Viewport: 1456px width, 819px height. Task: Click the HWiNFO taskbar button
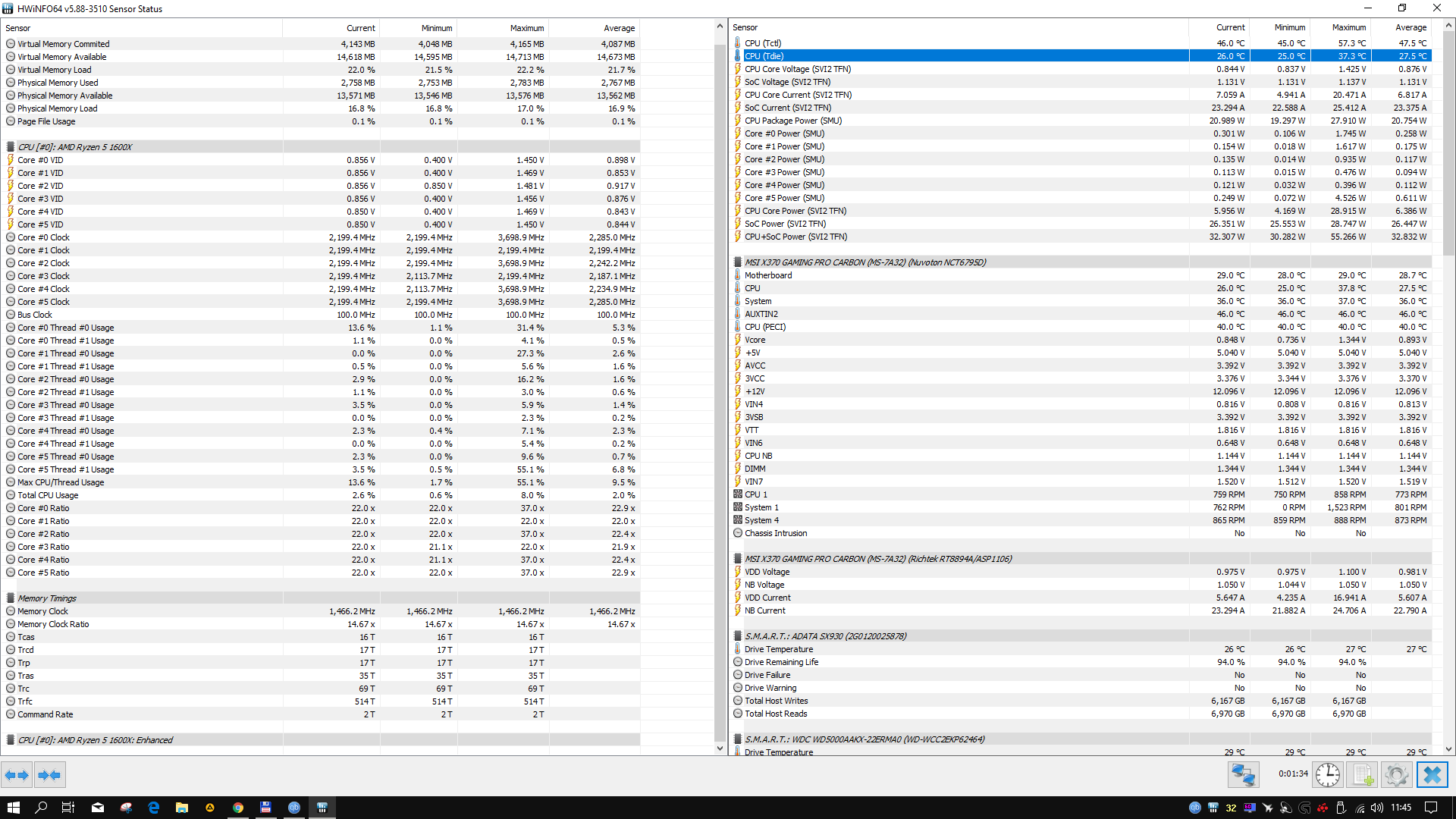pos(322,808)
